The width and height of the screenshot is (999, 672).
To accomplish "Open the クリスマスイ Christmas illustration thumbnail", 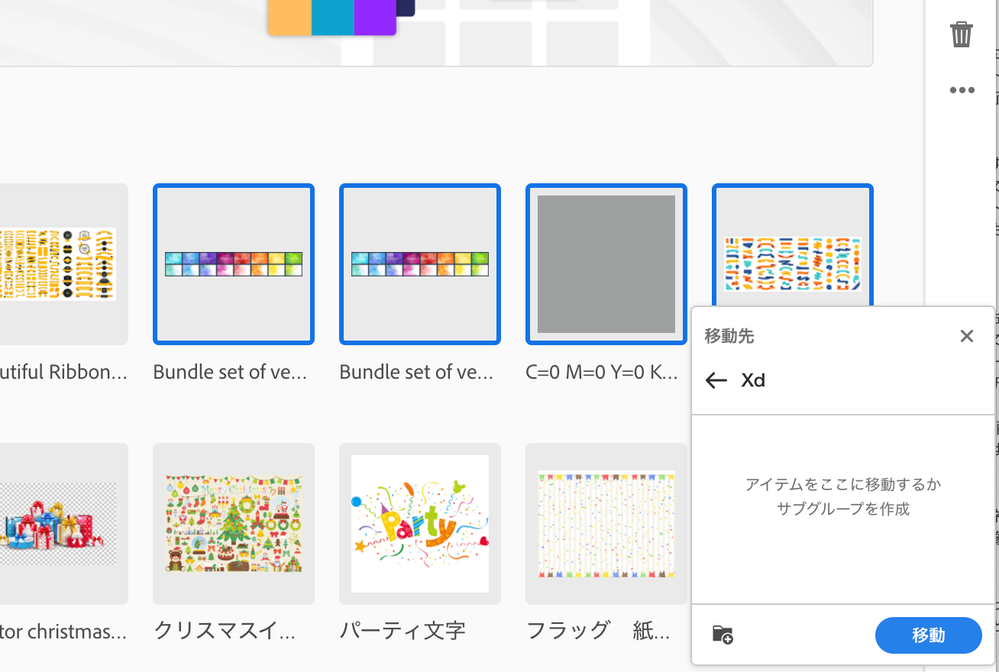I will (234, 524).
